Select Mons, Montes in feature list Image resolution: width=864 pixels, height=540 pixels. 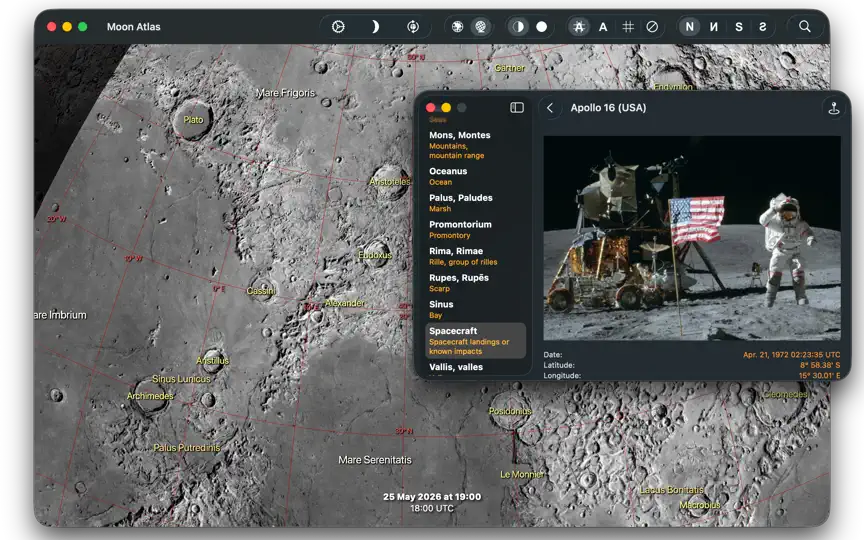pos(475,145)
